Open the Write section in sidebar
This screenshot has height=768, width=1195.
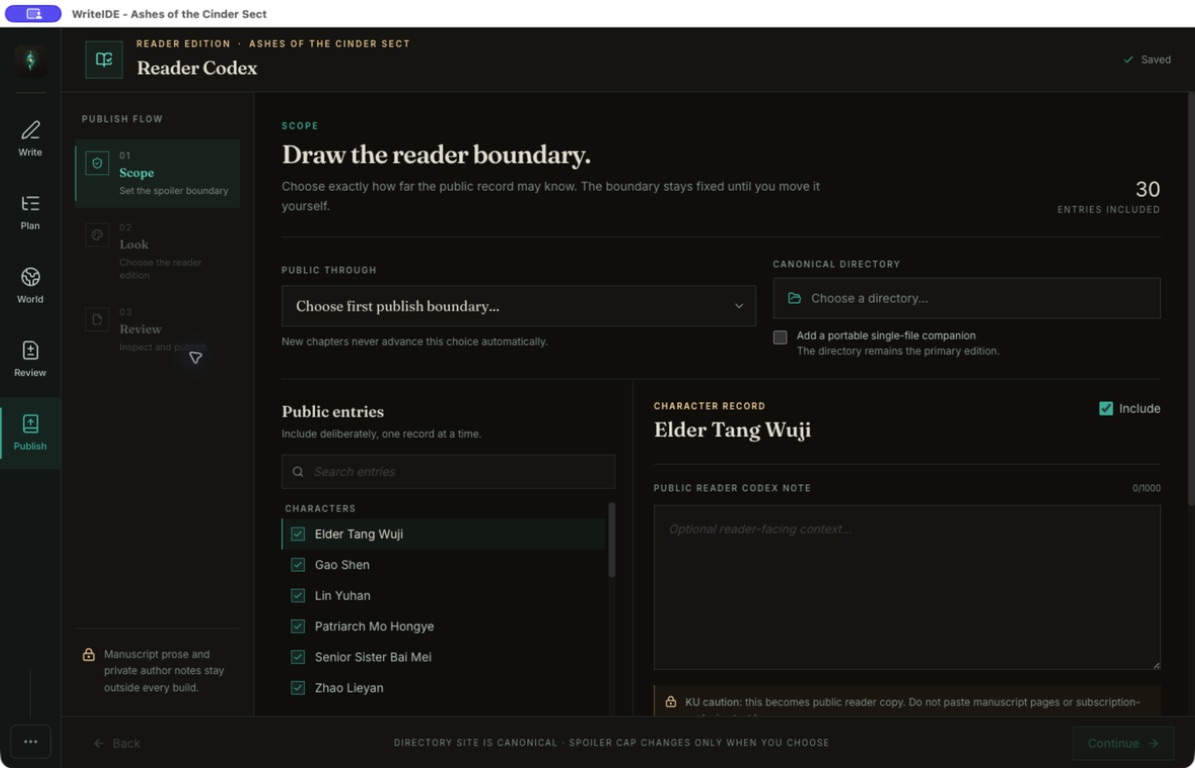[x=30, y=139]
